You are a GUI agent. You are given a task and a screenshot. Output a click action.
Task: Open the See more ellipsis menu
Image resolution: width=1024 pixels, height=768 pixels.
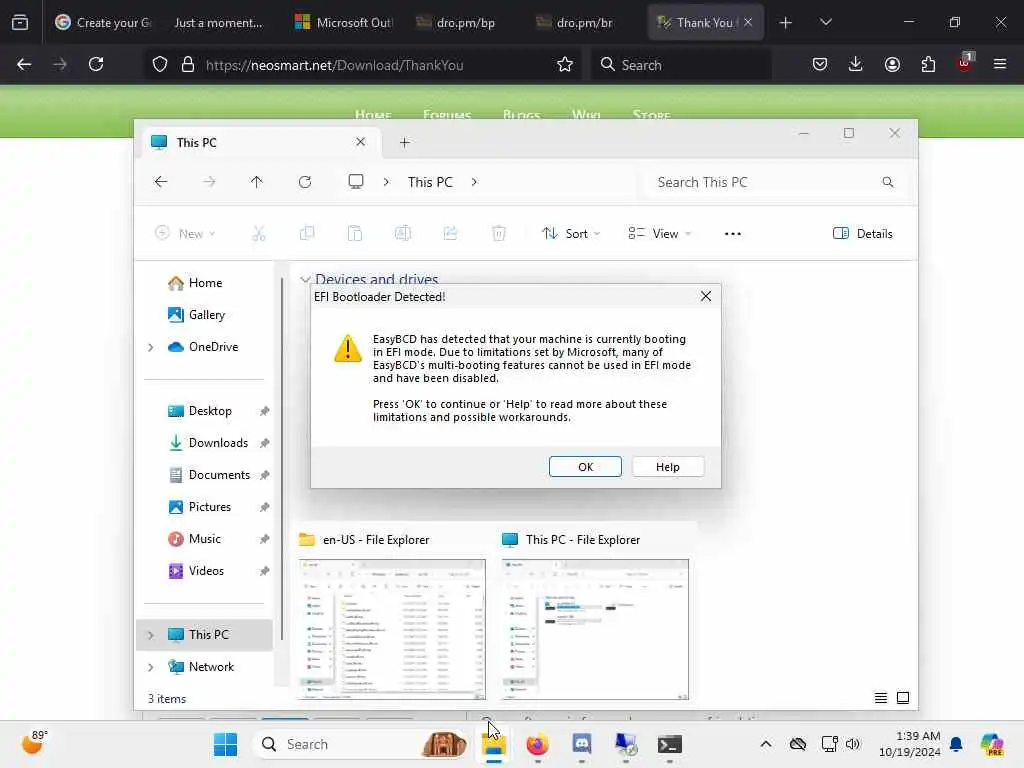point(733,234)
